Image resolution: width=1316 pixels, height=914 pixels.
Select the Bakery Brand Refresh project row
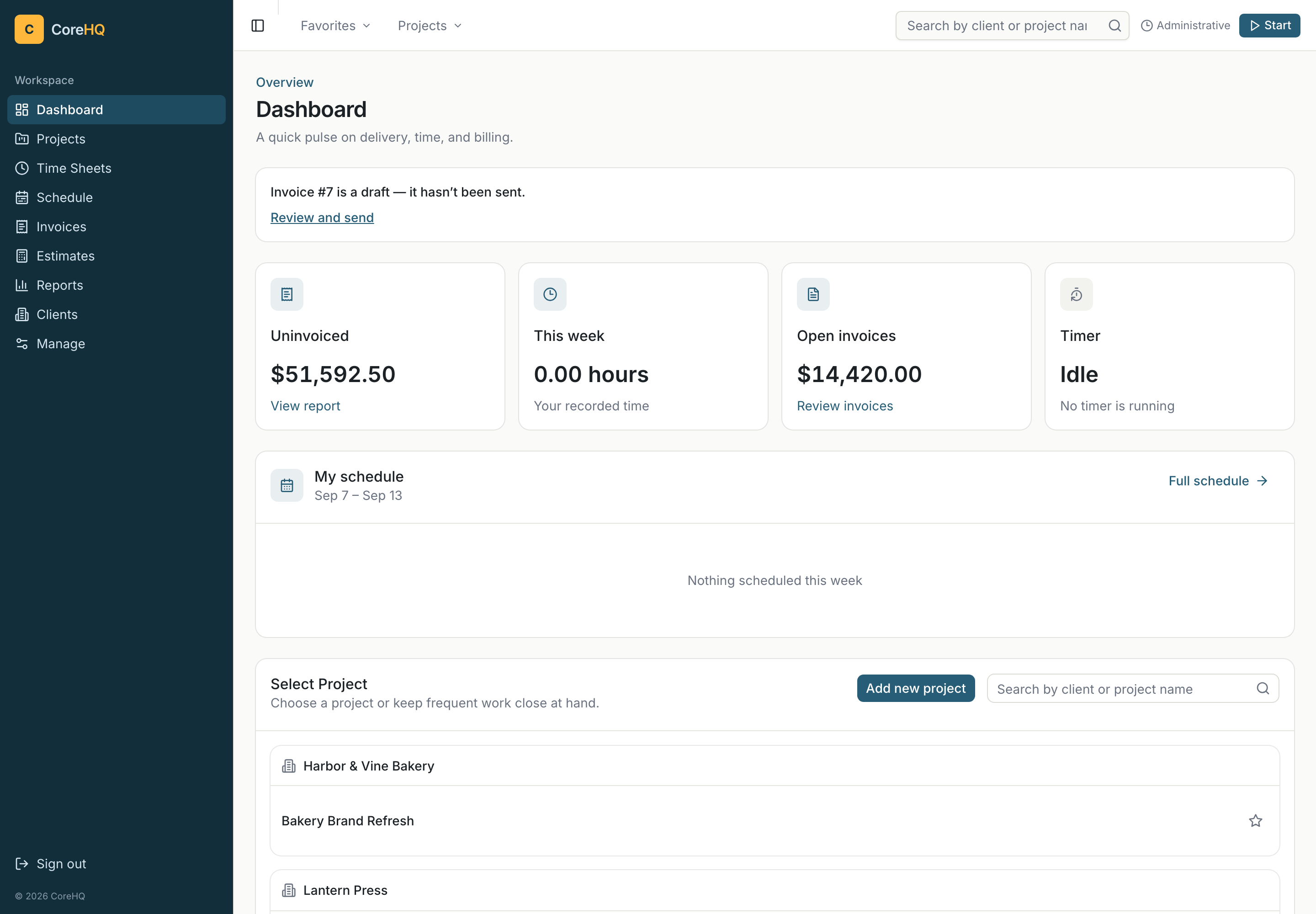click(774, 821)
